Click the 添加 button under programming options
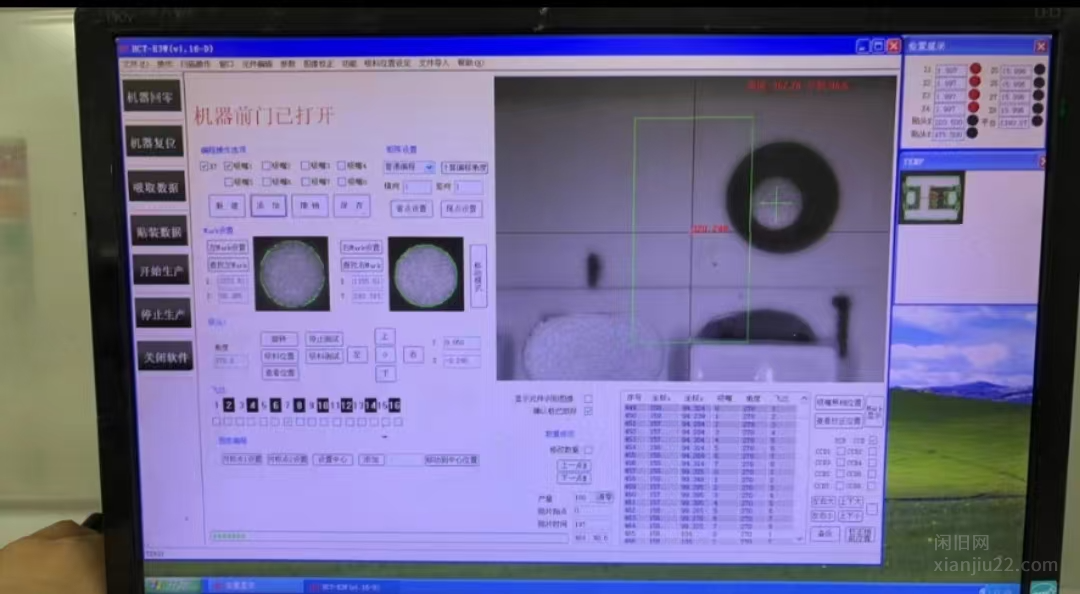This screenshot has width=1080, height=594. pos(267,206)
